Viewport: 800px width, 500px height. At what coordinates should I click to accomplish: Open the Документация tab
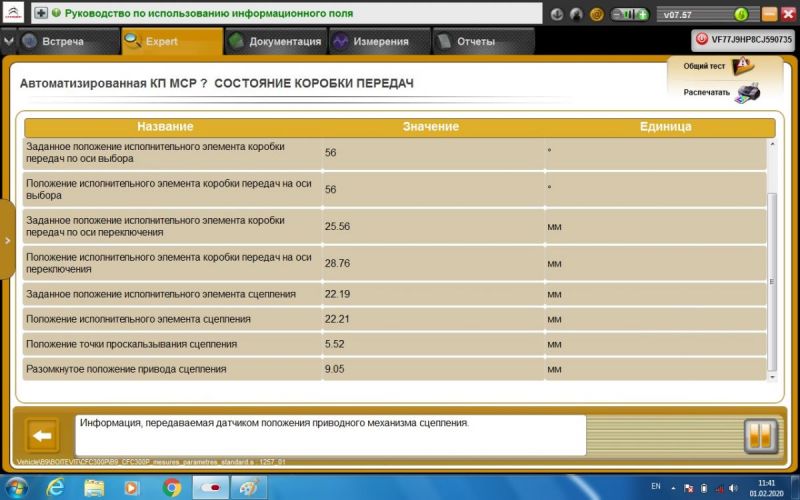[x=275, y=42]
